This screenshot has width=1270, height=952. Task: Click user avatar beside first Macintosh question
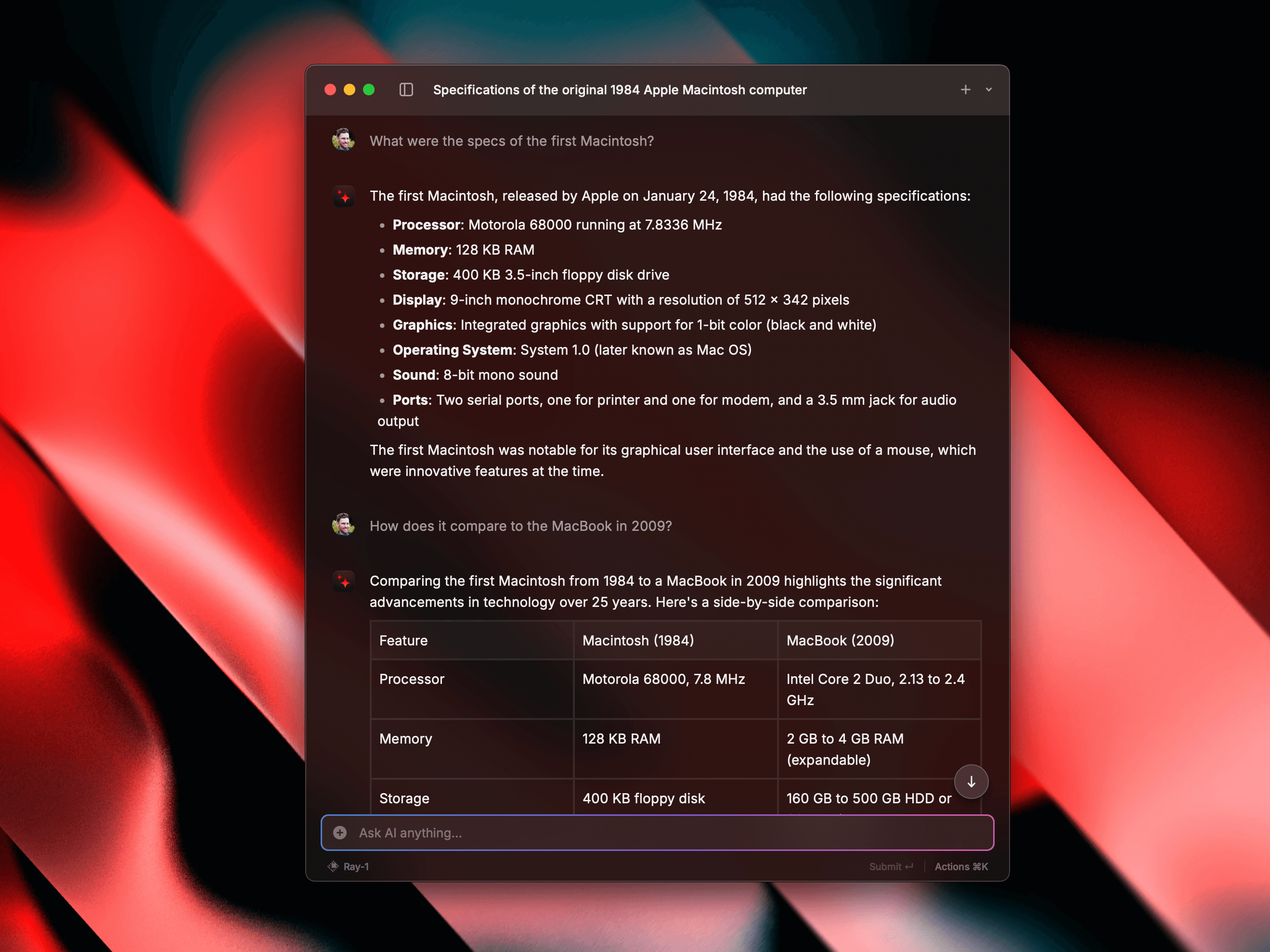(x=343, y=140)
